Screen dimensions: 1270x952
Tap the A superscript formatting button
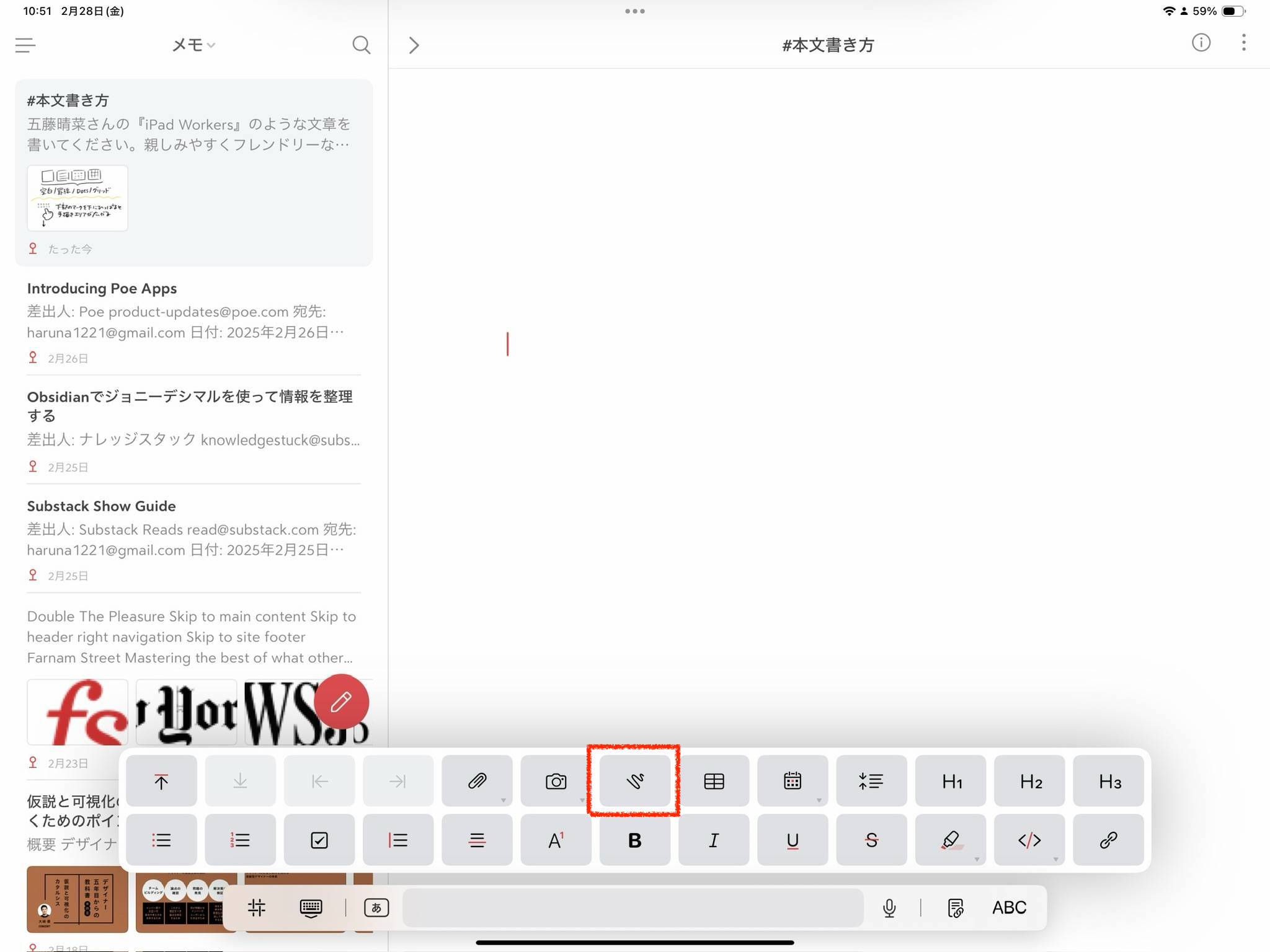(x=556, y=840)
